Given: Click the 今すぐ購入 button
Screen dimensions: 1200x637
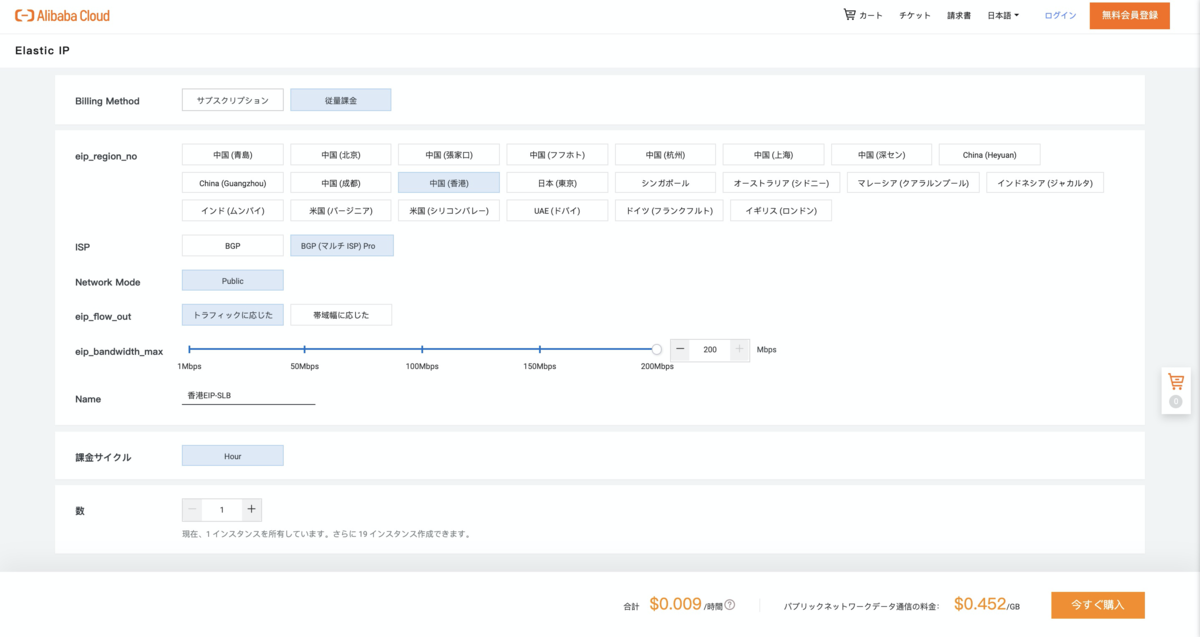Looking at the screenshot, I should pos(1097,605).
